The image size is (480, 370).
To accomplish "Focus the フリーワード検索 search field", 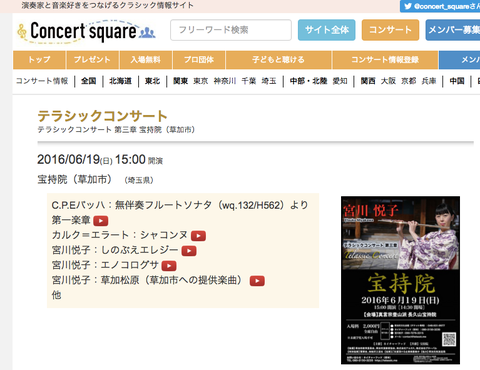I will pyautogui.click(x=231, y=30).
